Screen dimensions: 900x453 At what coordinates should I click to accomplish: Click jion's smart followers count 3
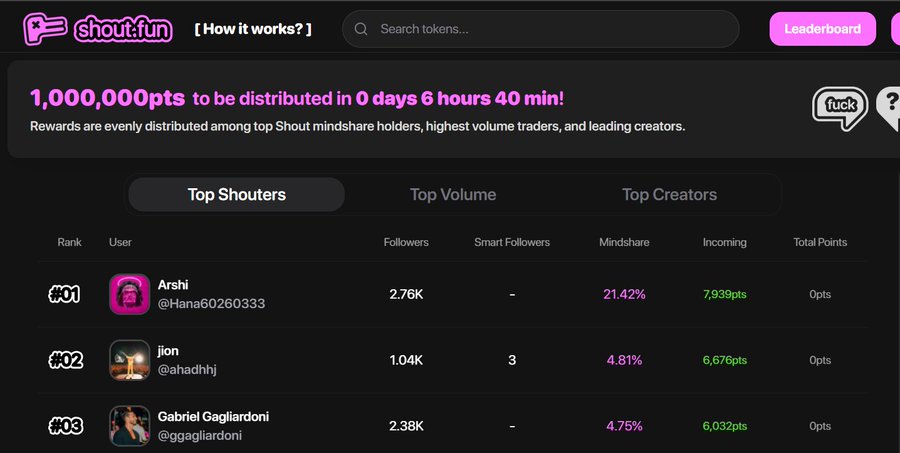tap(512, 361)
